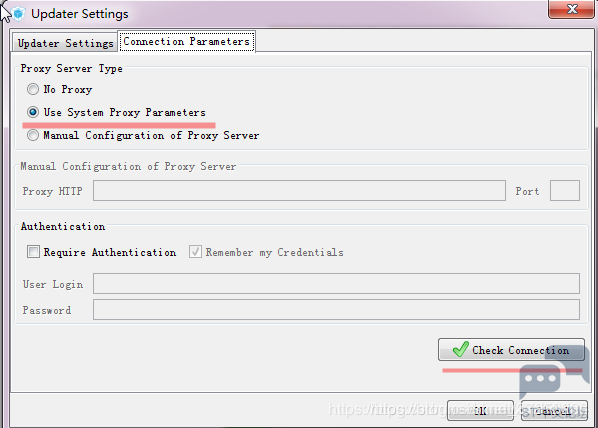This screenshot has height=428, width=598.
Task: Click the Require Authentication label text
Action: 110,252
